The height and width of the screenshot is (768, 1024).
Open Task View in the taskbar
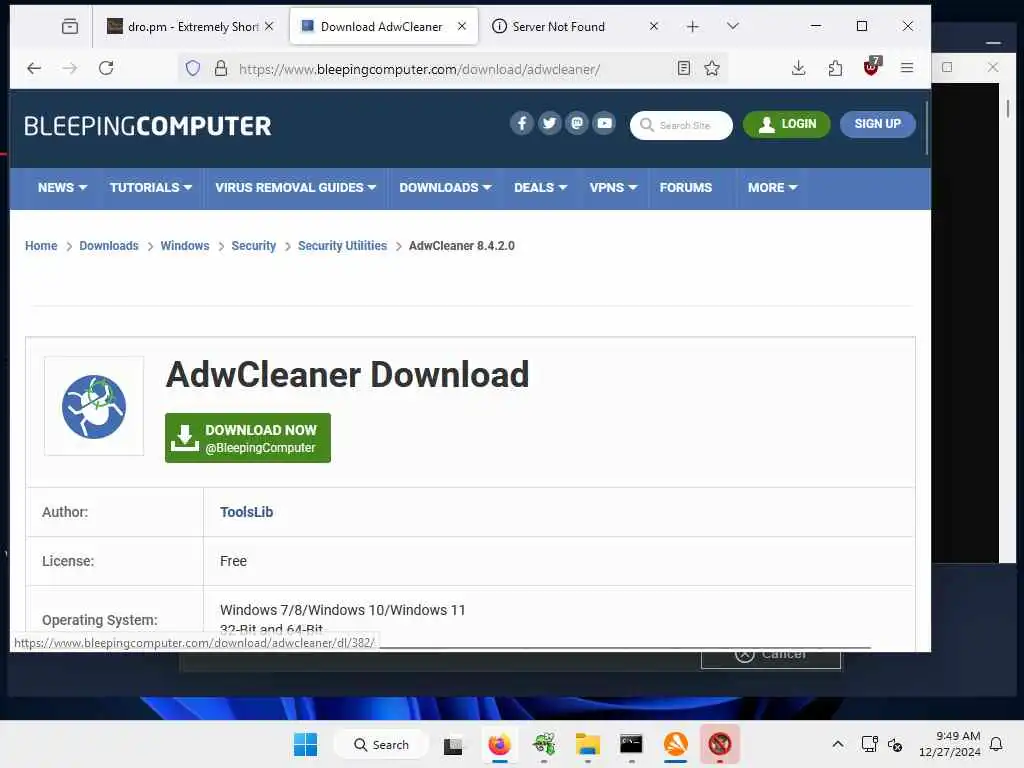pyautogui.click(x=453, y=744)
